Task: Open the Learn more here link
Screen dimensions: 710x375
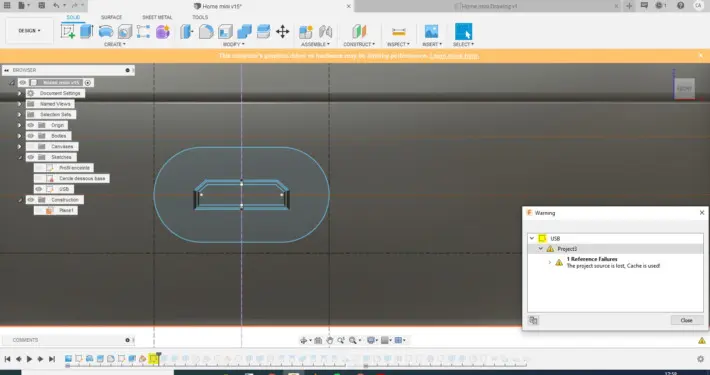Action: (454, 56)
